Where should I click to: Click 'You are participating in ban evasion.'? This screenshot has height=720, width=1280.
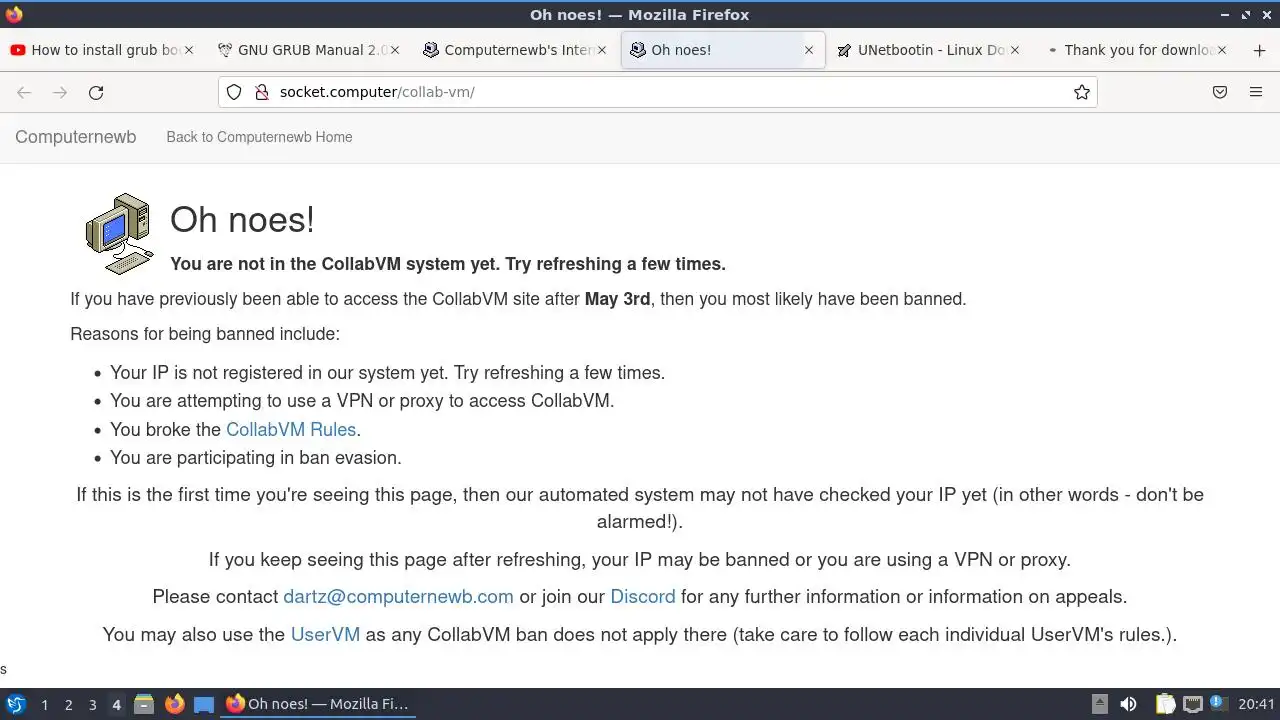(256, 458)
